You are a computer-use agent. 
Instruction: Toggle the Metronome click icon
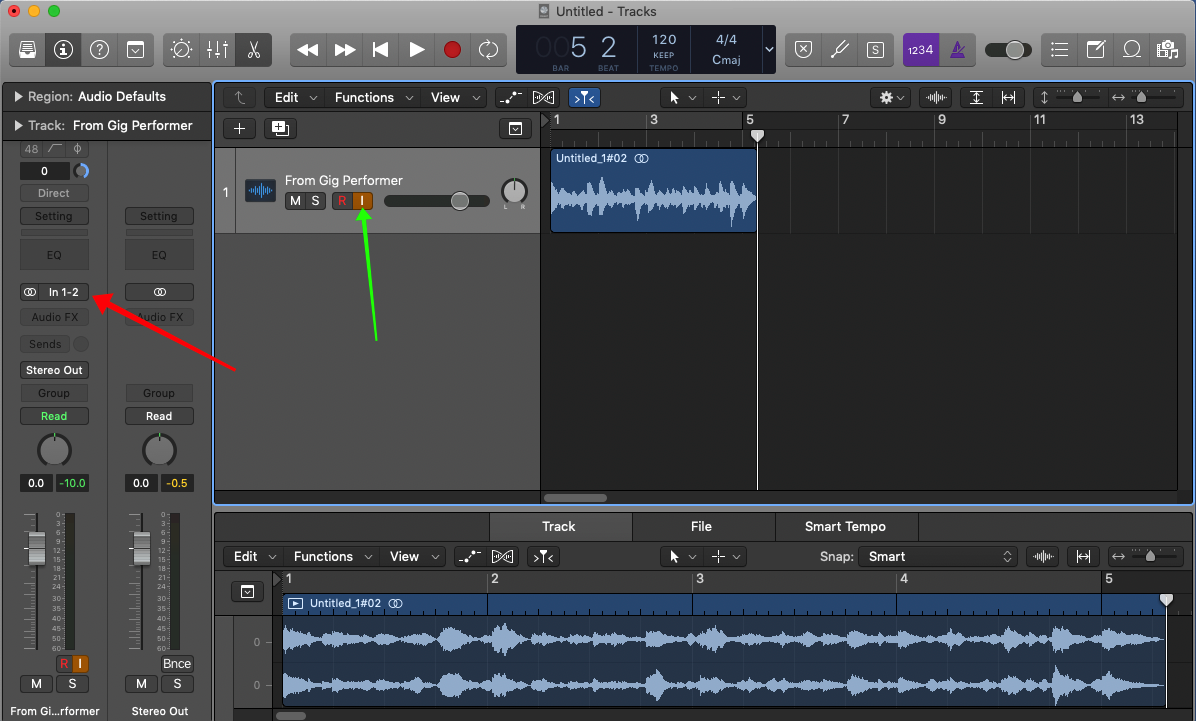pos(957,50)
